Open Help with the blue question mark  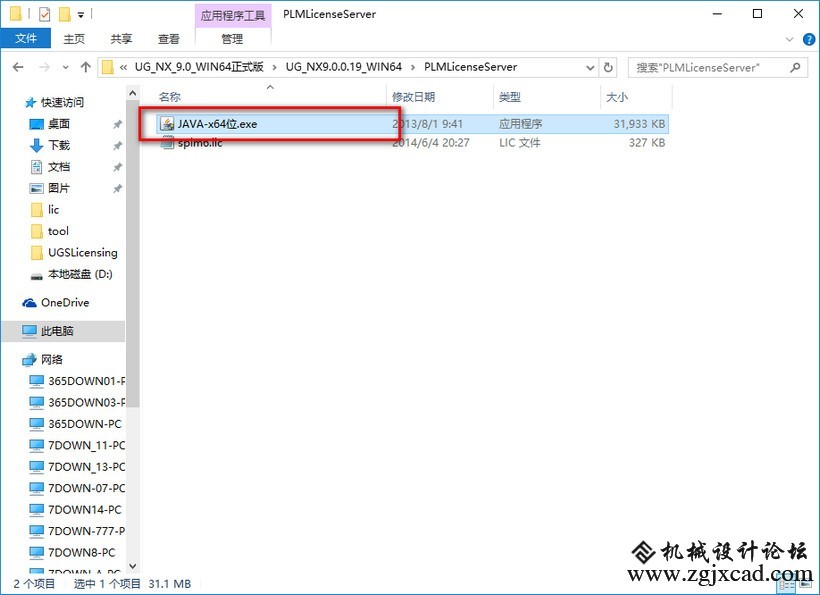tap(808, 39)
